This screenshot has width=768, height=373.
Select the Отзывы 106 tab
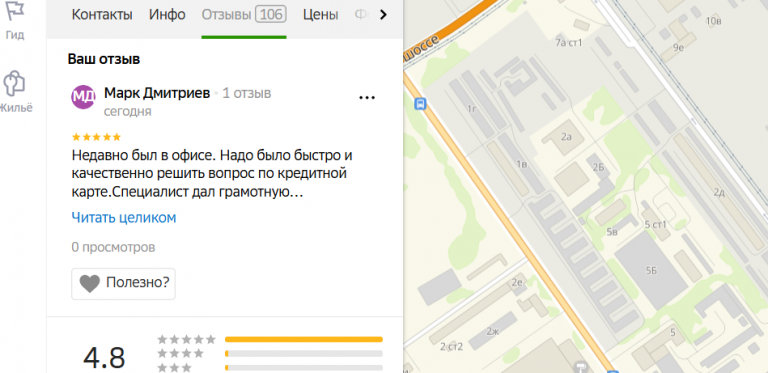244,15
